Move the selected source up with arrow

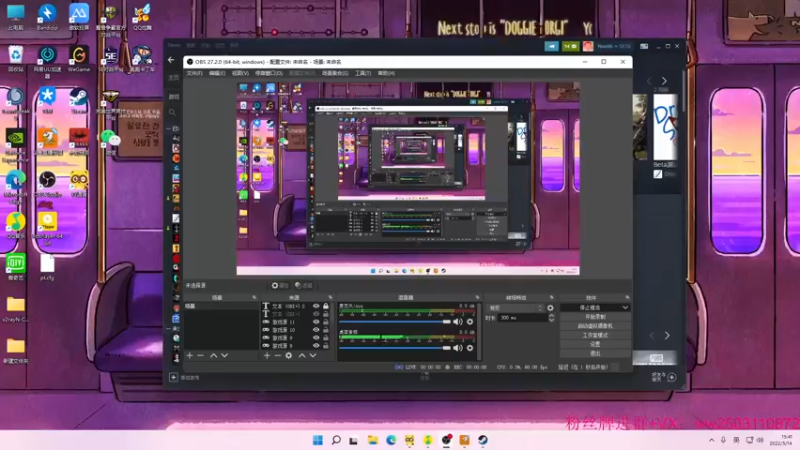[302, 355]
